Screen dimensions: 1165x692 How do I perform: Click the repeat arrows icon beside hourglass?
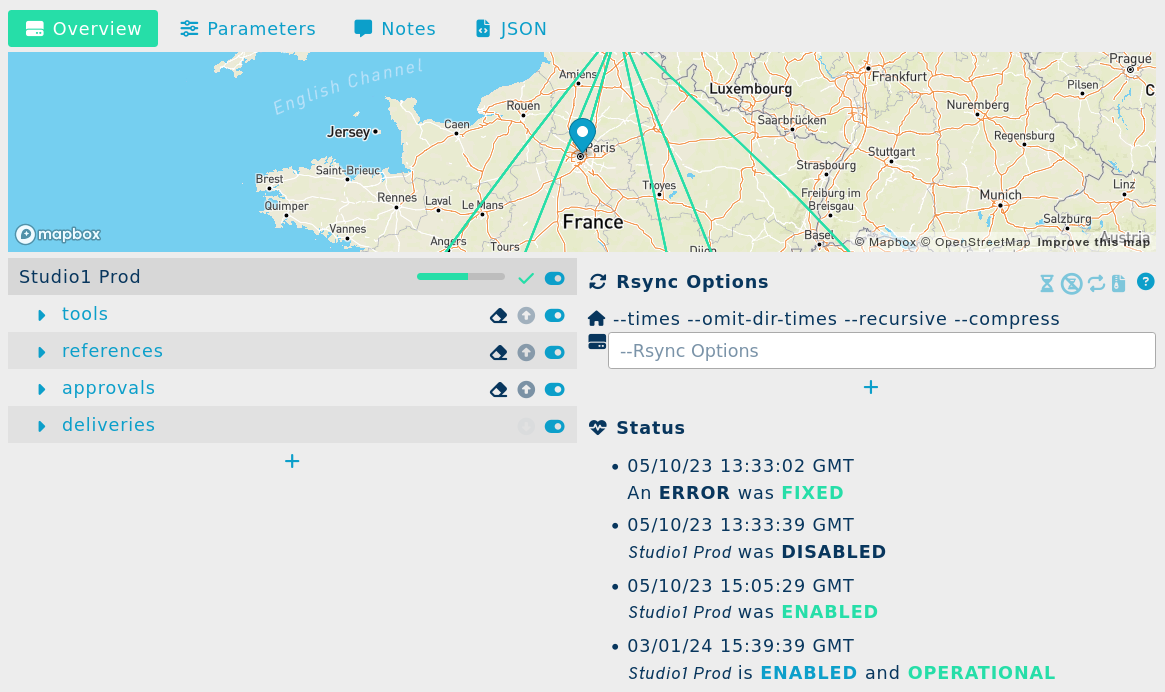[x=1097, y=283]
